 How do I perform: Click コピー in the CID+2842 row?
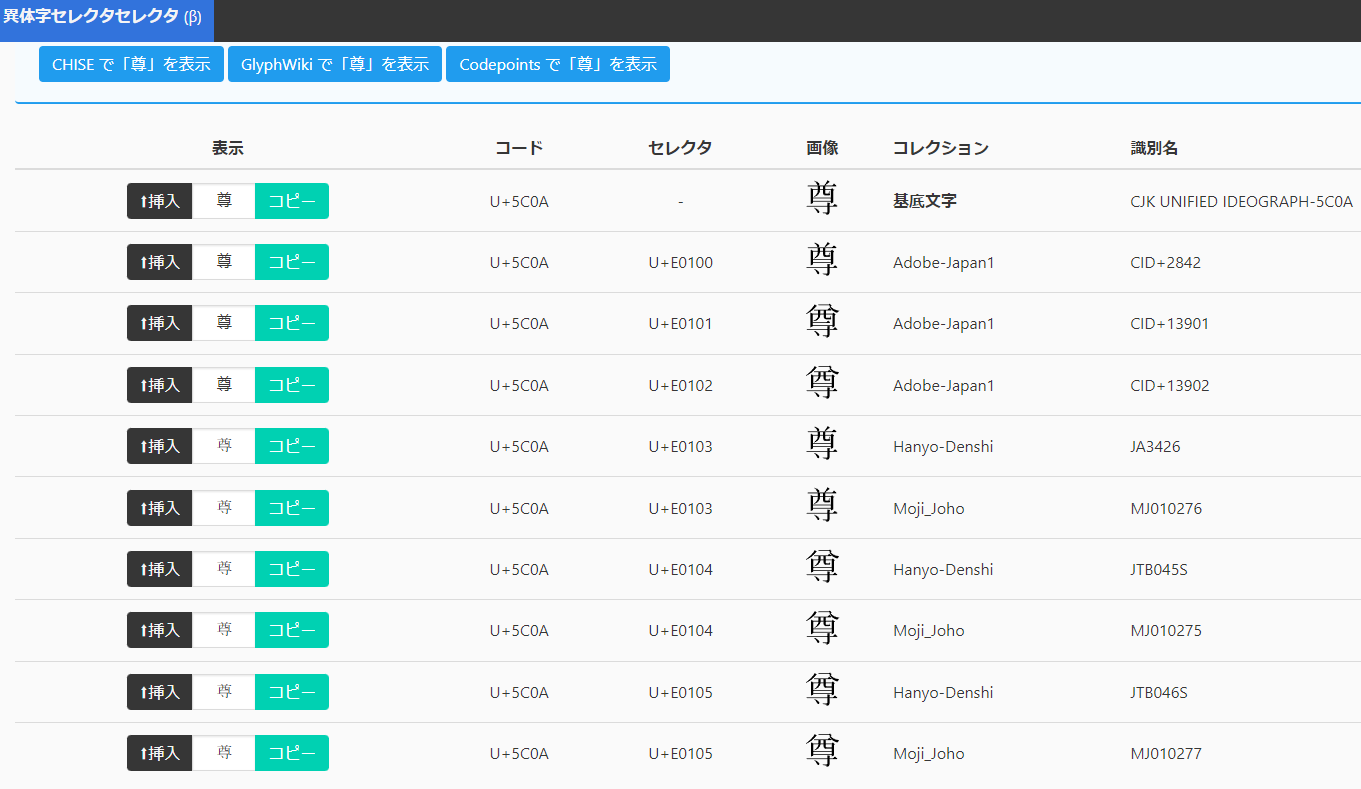(x=292, y=262)
